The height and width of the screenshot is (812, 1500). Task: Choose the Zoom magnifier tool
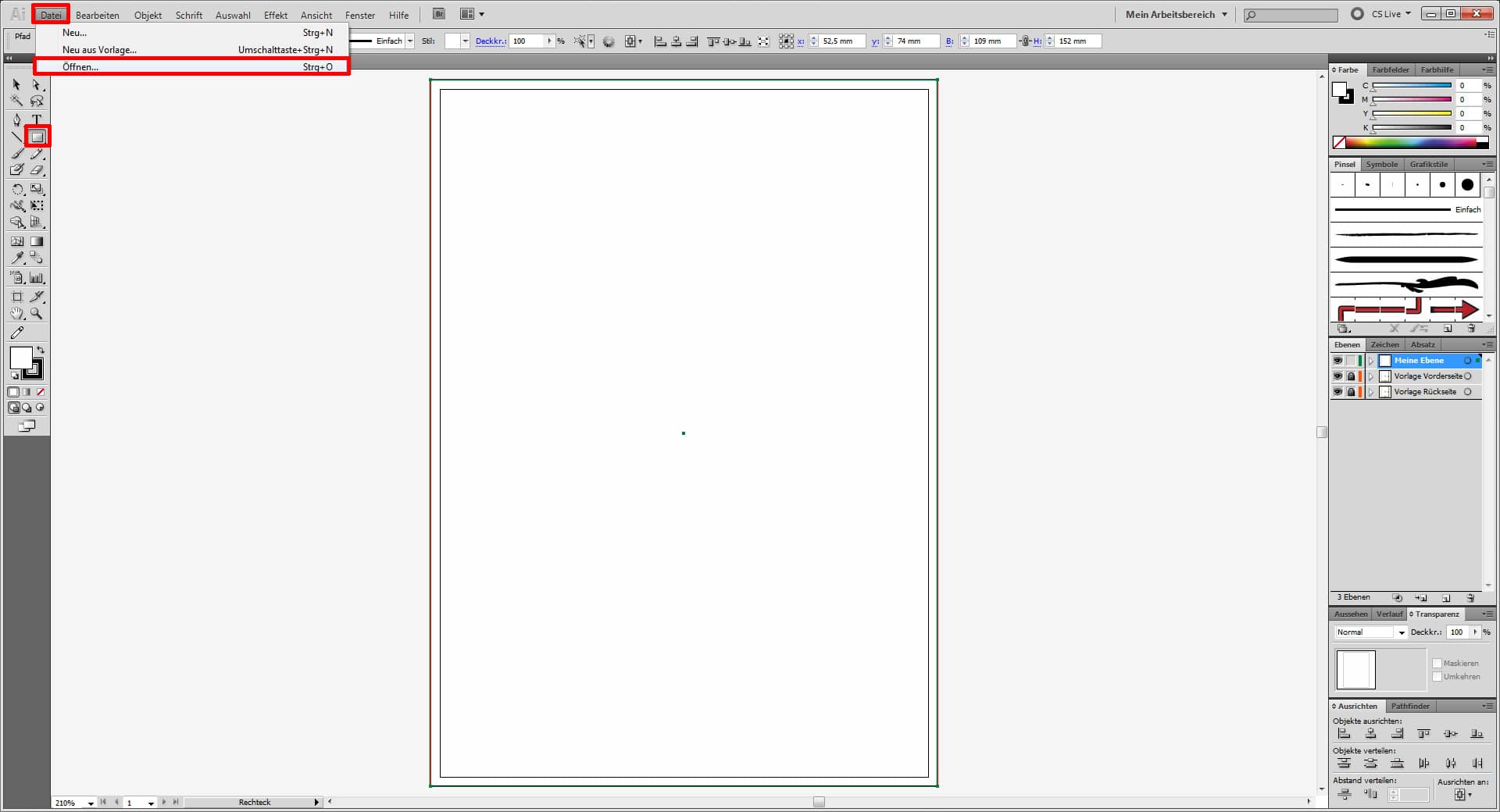tap(37, 314)
